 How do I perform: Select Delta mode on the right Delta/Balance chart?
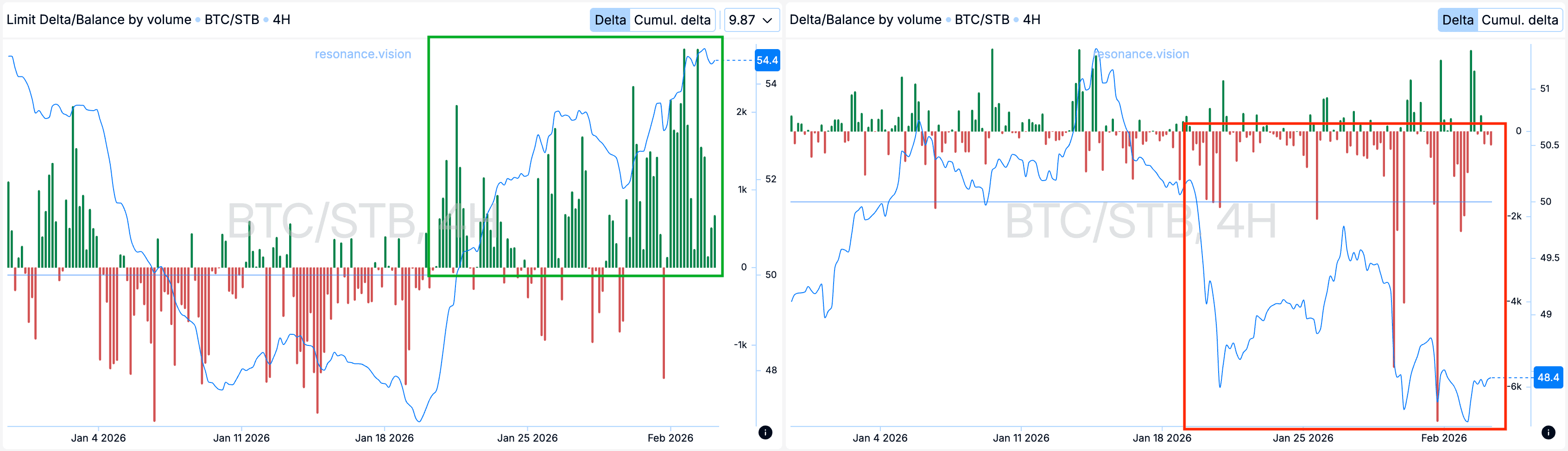click(1457, 20)
